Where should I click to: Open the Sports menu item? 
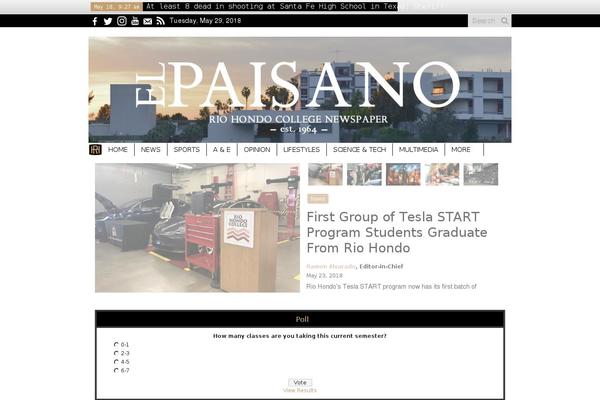click(x=187, y=150)
